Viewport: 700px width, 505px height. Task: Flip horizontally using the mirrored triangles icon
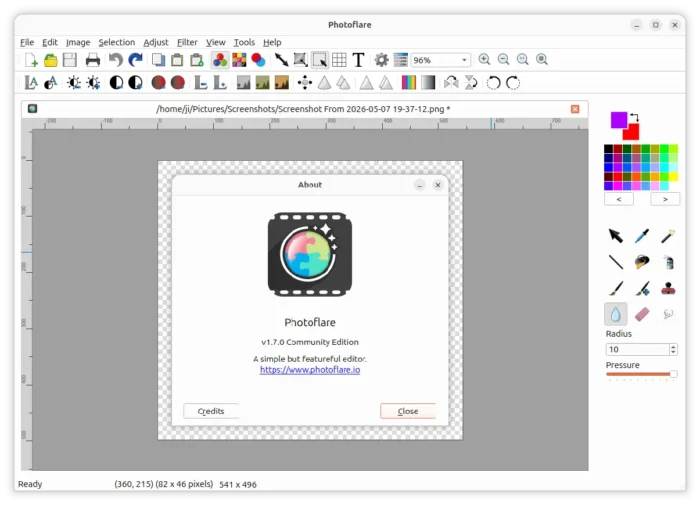click(x=451, y=83)
